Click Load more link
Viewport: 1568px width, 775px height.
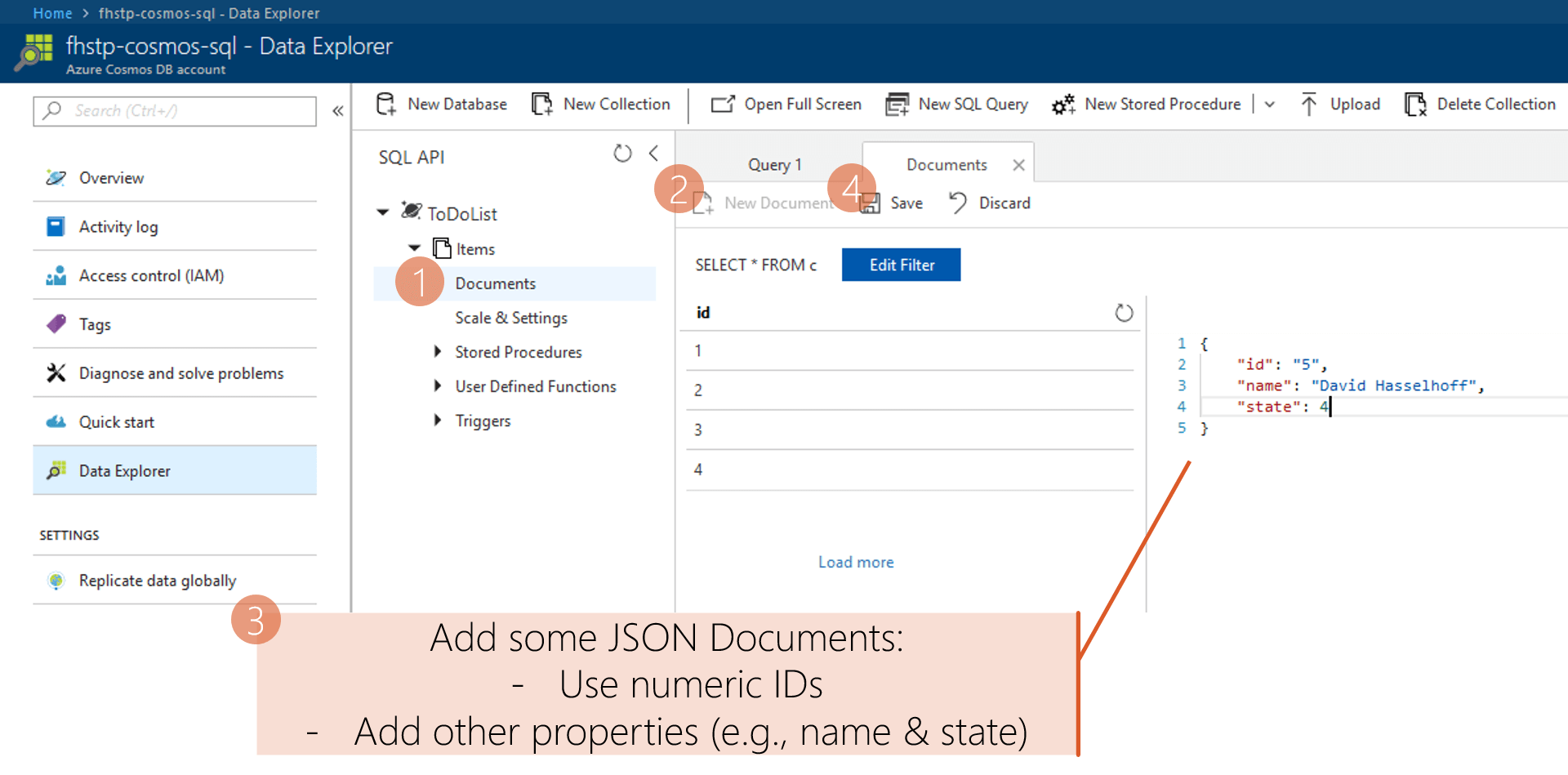pos(856,562)
